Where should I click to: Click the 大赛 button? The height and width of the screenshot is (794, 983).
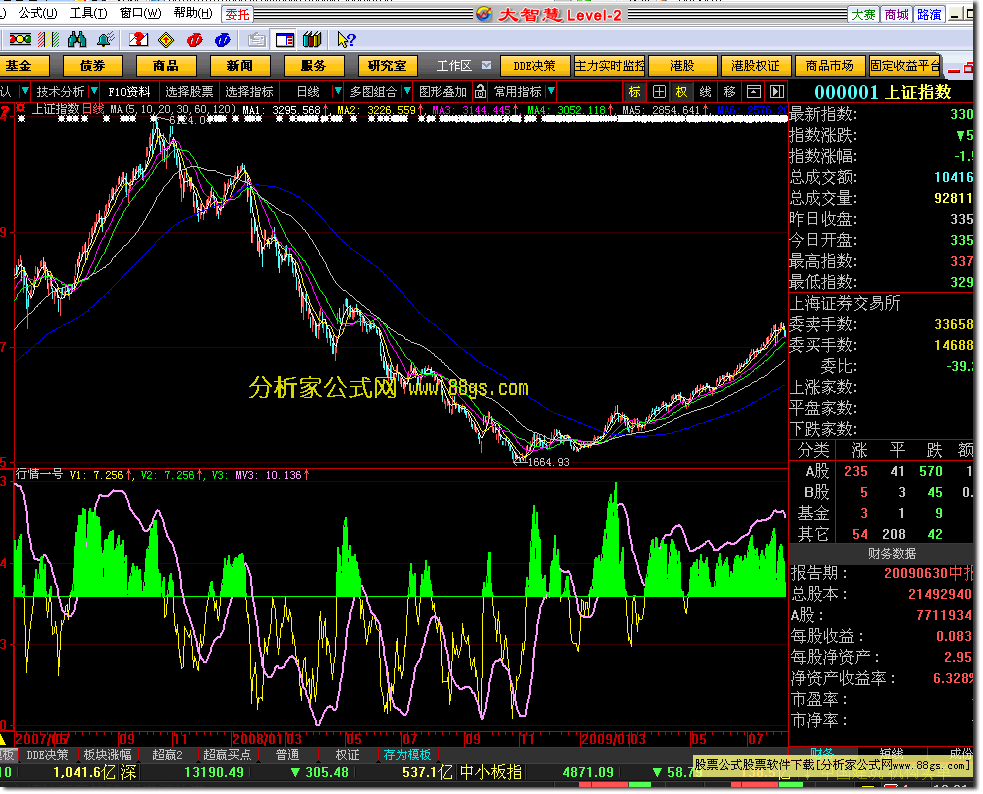pyautogui.click(x=863, y=14)
